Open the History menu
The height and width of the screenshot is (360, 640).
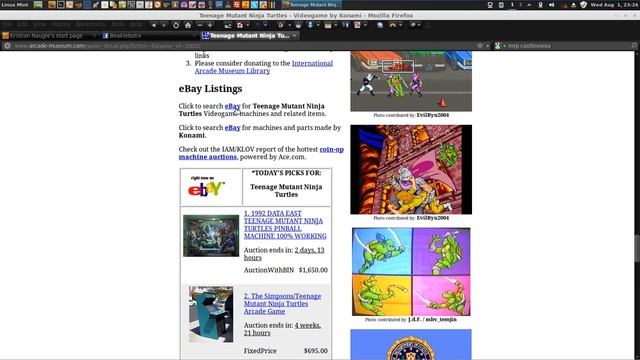[60, 25]
